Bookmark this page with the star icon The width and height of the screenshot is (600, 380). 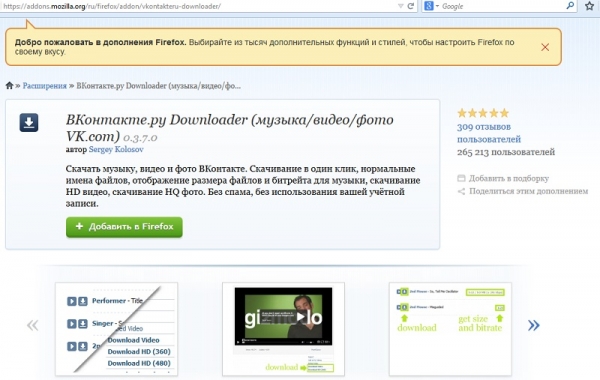click(589, 6)
